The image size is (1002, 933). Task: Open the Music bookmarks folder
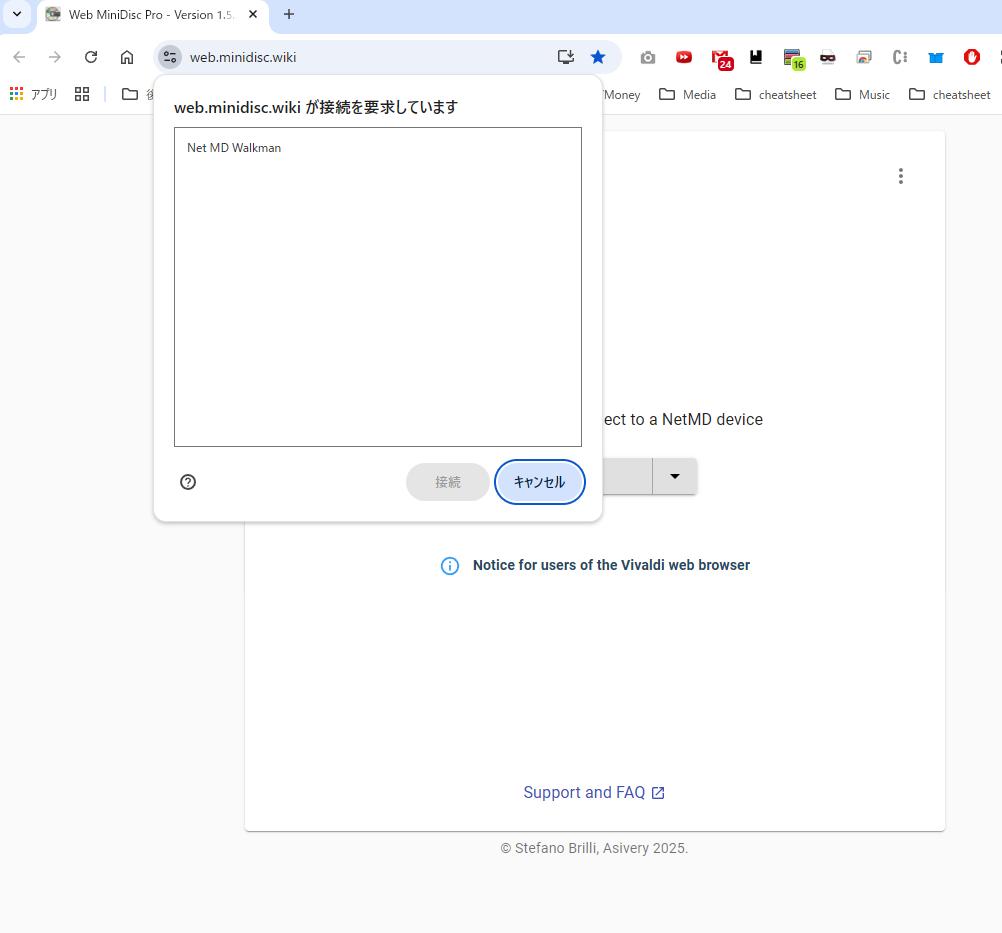click(x=863, y=95)
